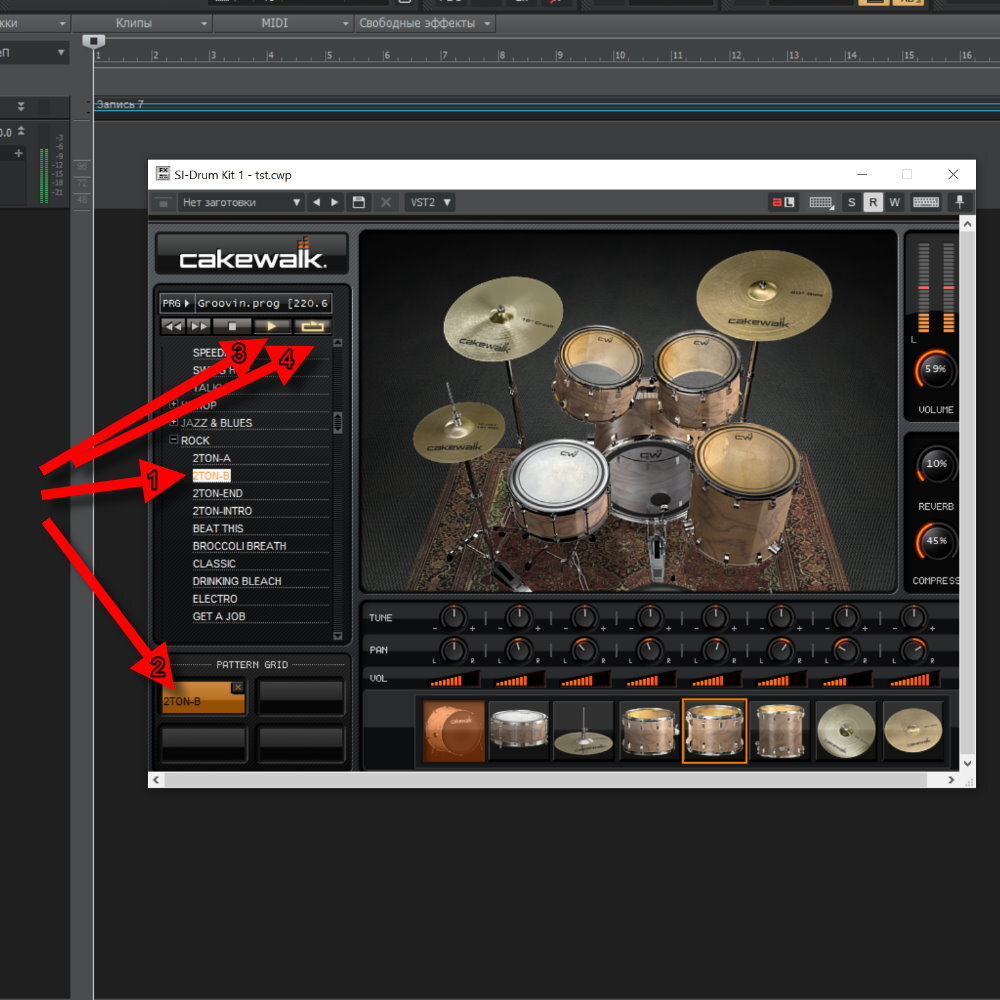Click the plugin toolbar menu icon at far left
This screenshot has width=1000, height=1000.
163,203
